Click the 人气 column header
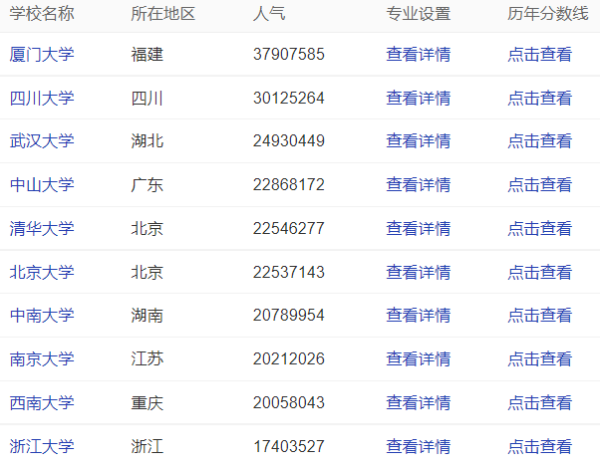The width and height of the screenshot is (600, 465). (x=269, y=14)
